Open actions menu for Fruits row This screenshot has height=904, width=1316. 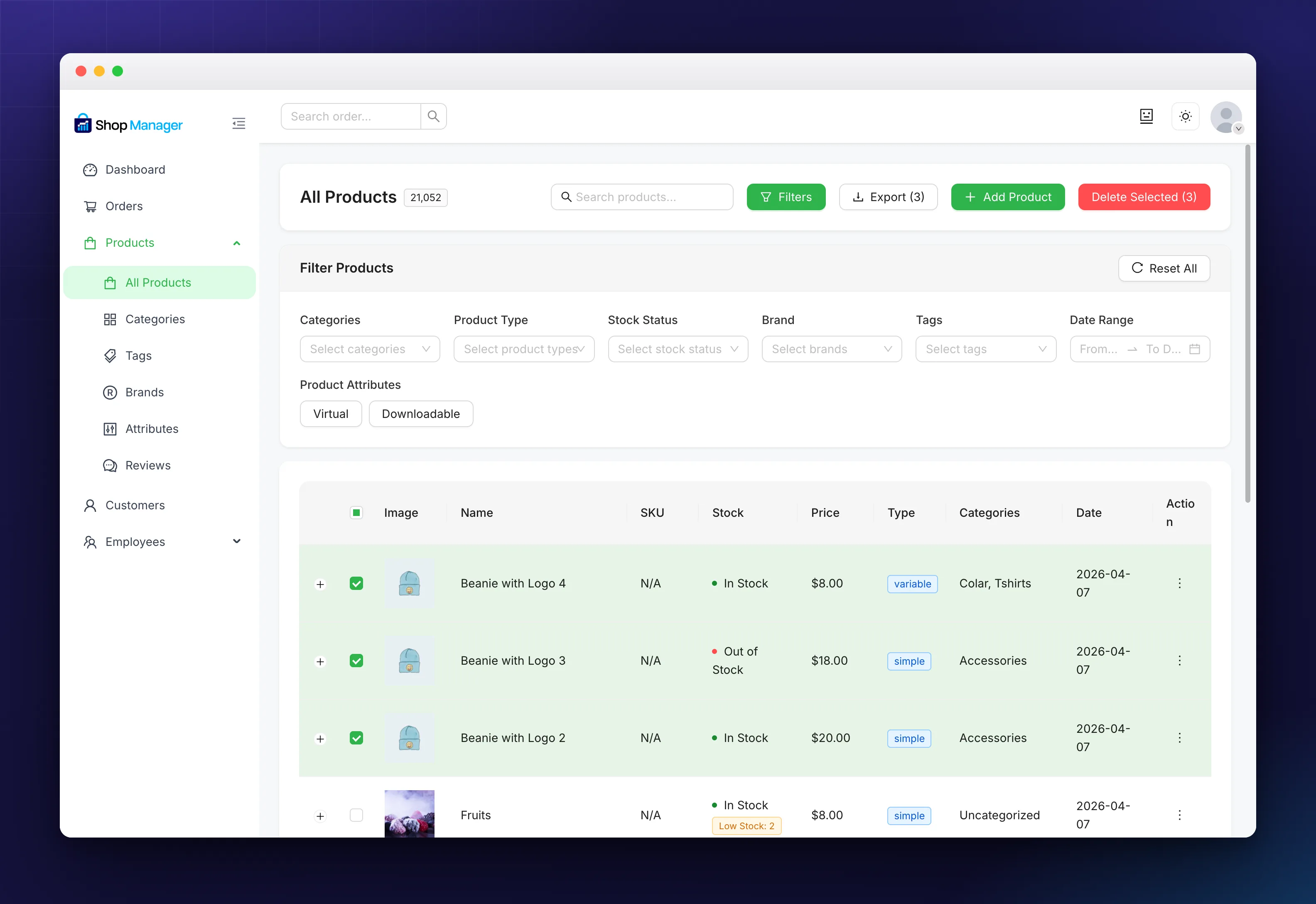[1179, 815]
